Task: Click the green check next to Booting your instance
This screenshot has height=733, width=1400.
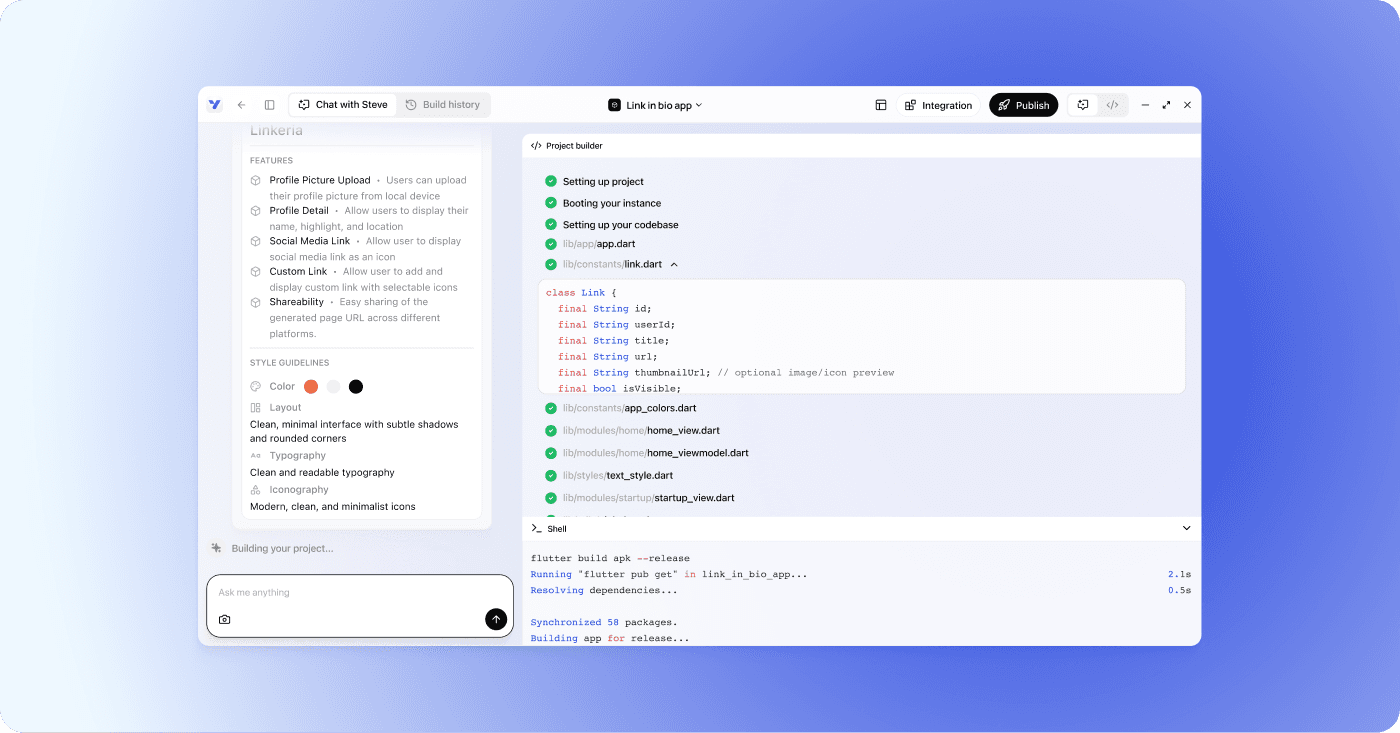Action: click(x=551, y=203)
